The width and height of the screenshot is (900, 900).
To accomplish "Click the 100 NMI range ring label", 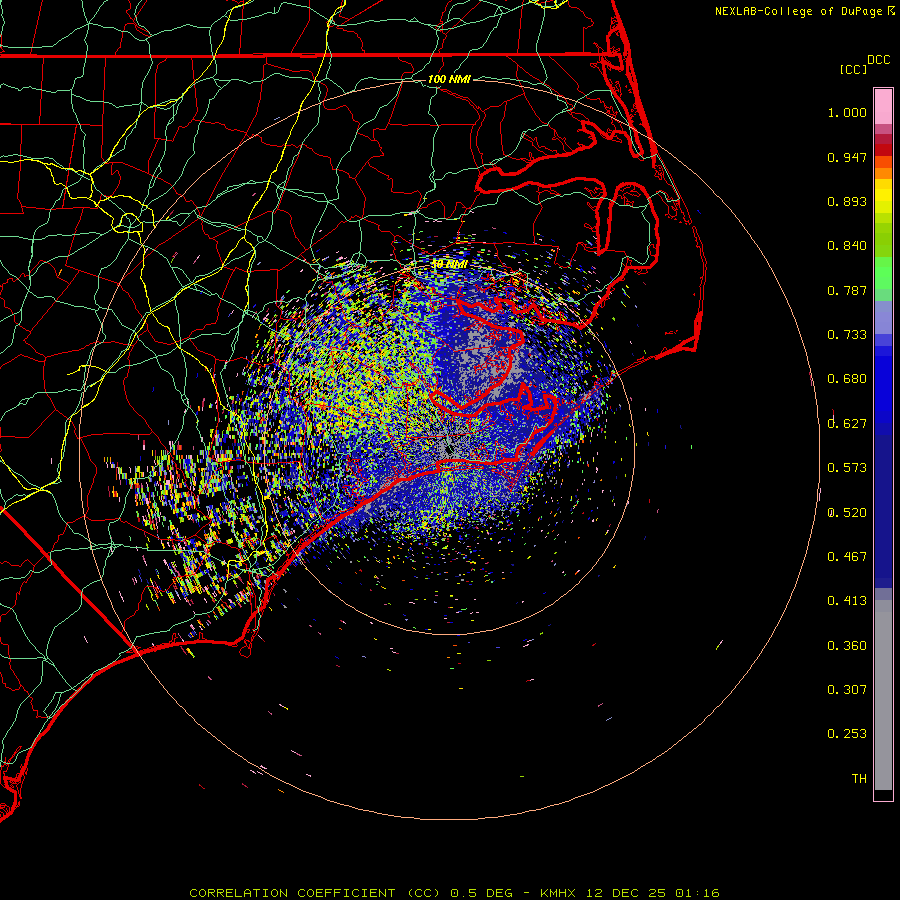I will (x=449, y=79).
